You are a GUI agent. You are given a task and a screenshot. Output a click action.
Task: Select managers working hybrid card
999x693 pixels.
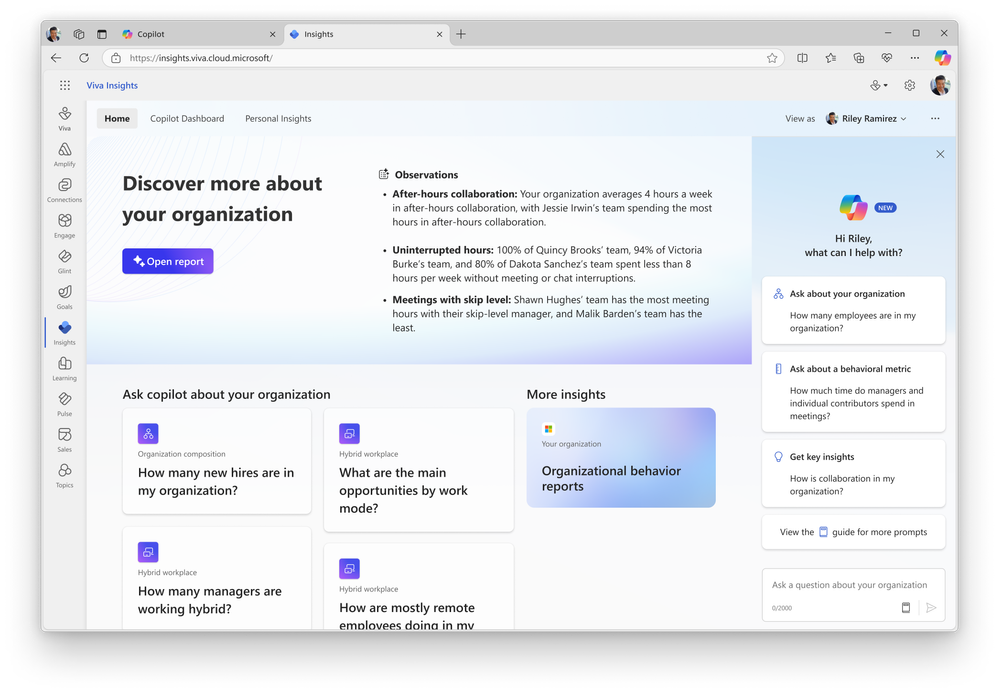(217, 578)
